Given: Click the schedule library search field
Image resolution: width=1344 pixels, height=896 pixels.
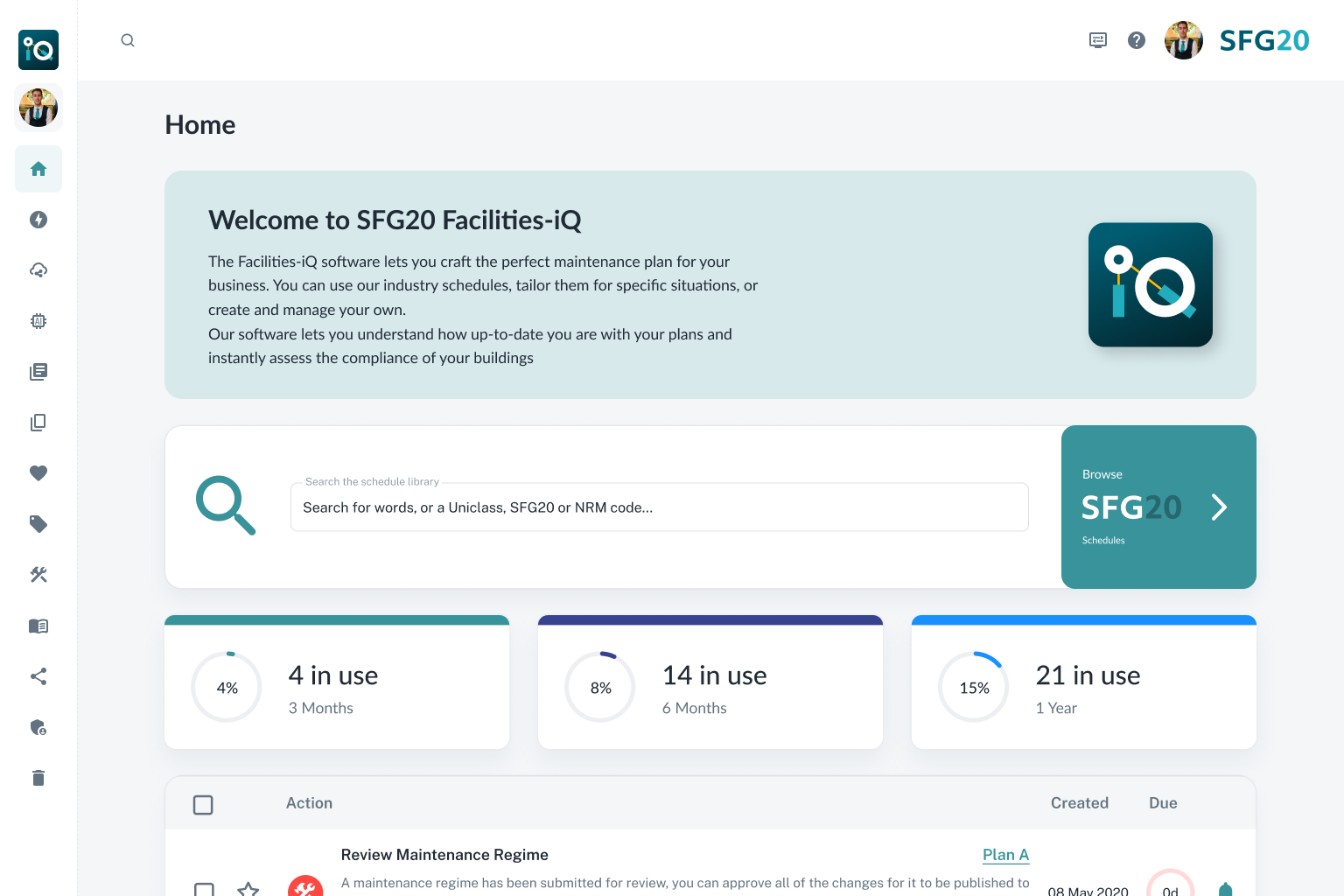Looking at the screenshot, I should (659, 507).
